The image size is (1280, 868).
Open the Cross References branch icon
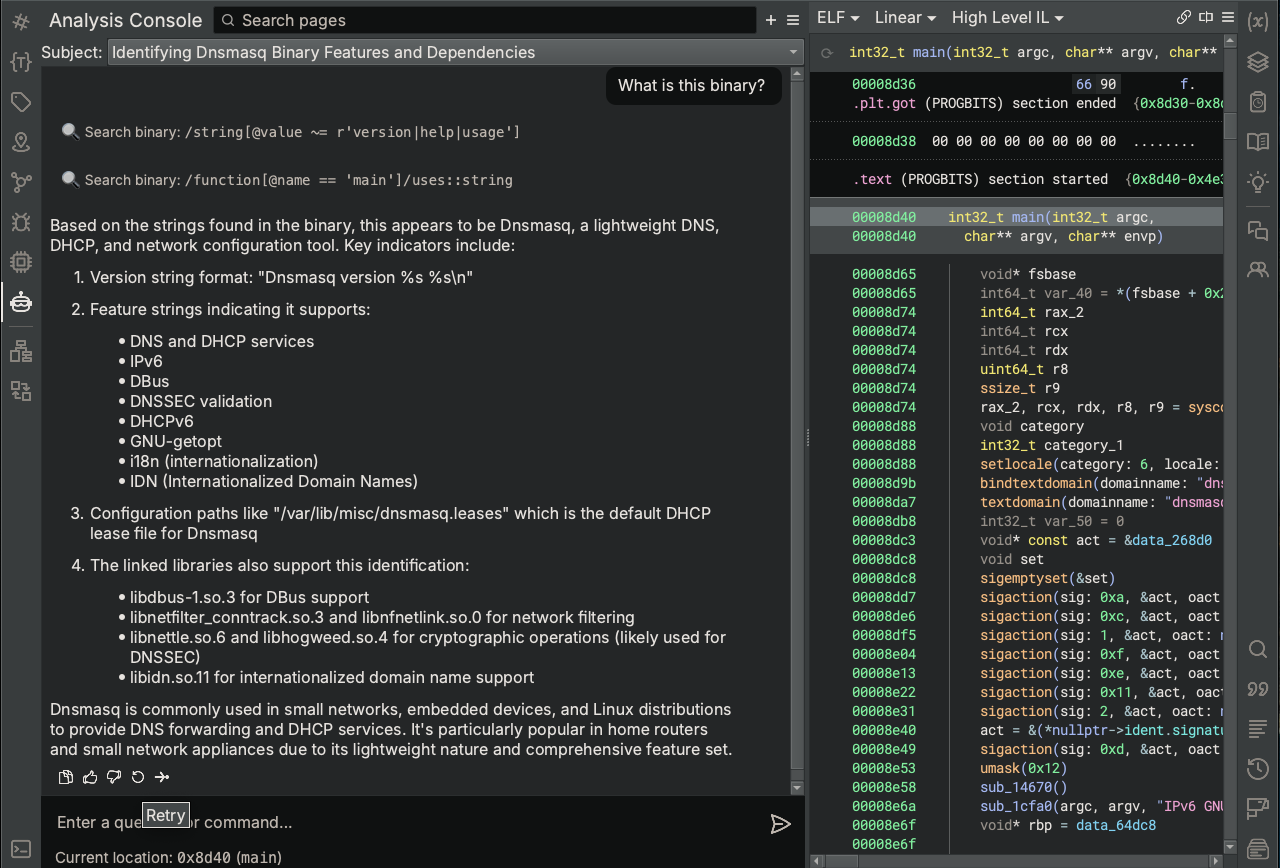[20, 182]
